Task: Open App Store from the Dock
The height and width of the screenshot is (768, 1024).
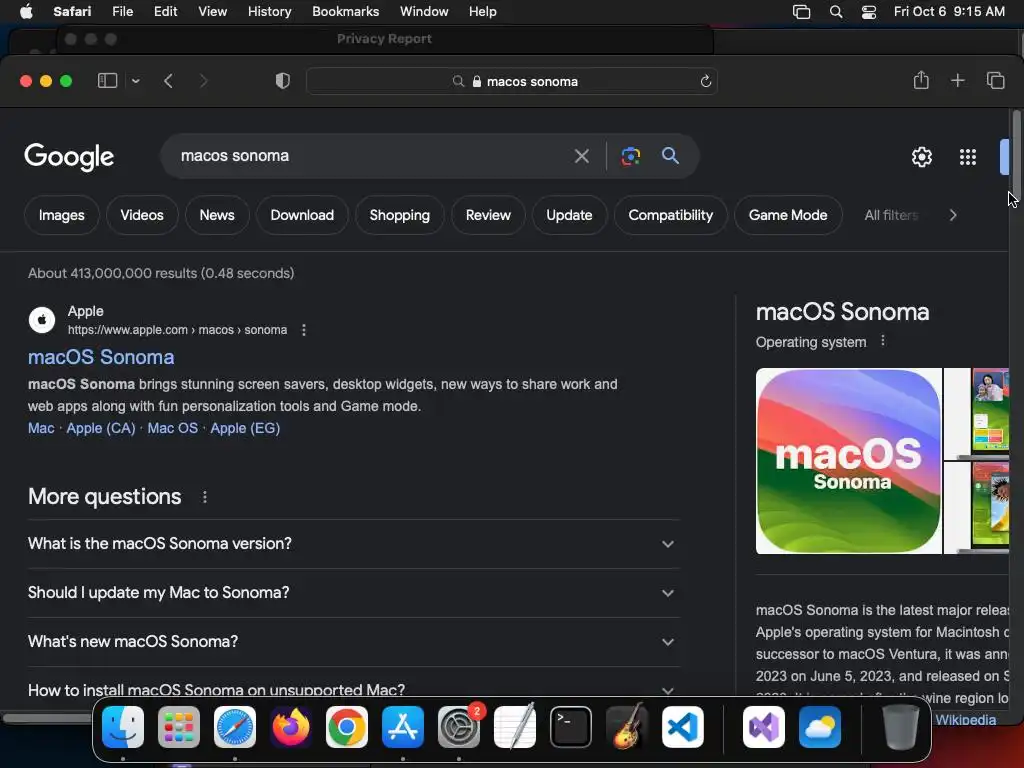Action: (403, 727)
